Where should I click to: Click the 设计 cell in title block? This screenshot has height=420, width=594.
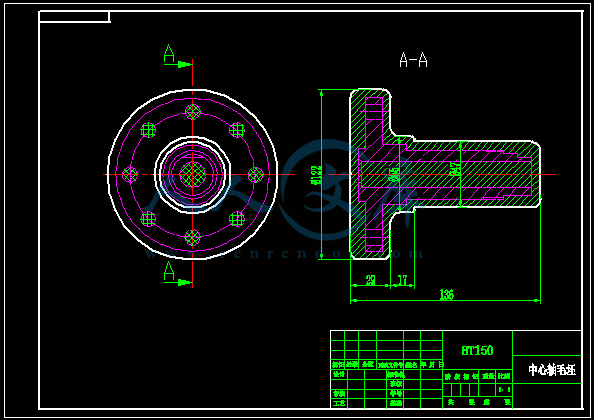point(339,374)
